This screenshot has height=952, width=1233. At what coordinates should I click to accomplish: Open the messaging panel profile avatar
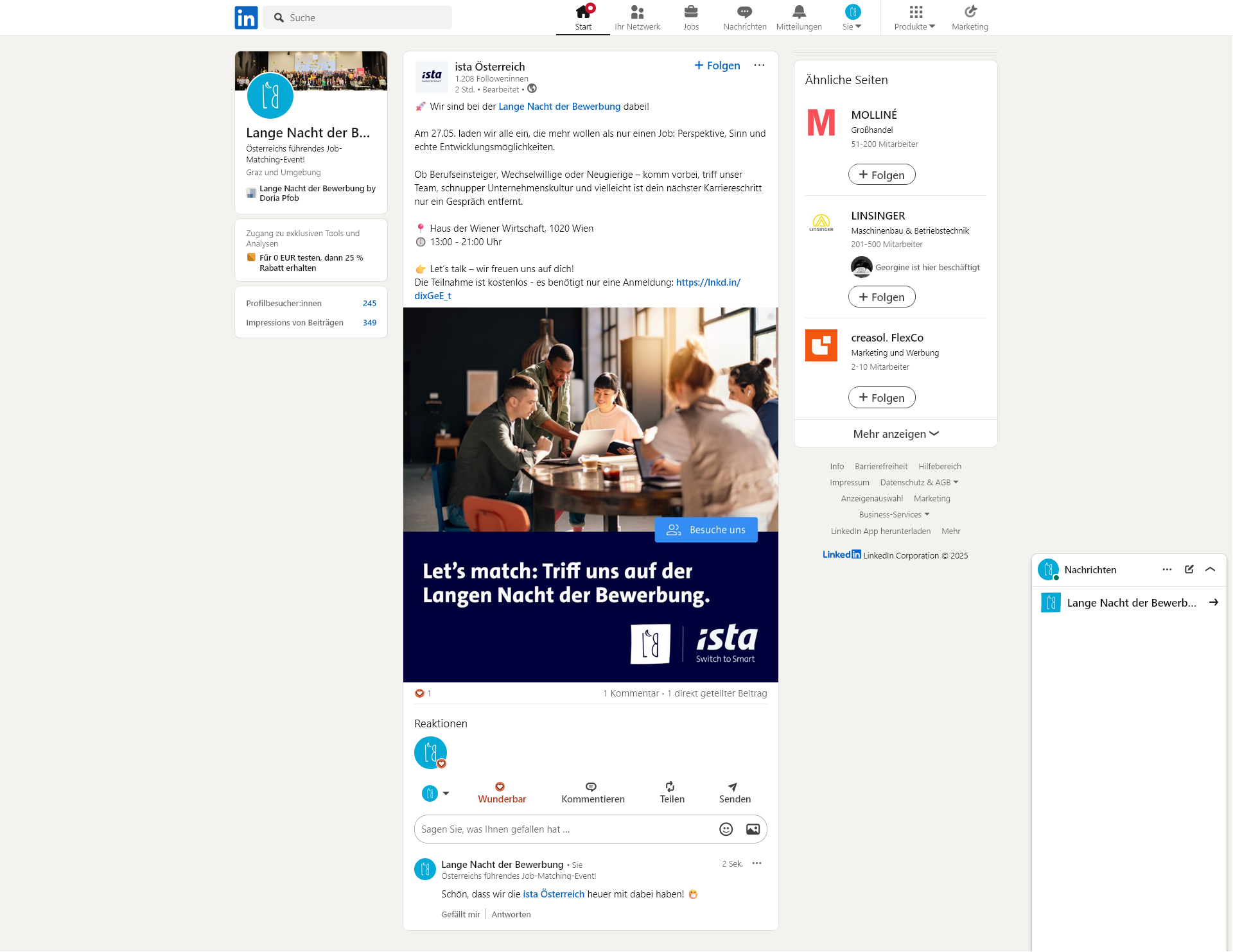1049,569
